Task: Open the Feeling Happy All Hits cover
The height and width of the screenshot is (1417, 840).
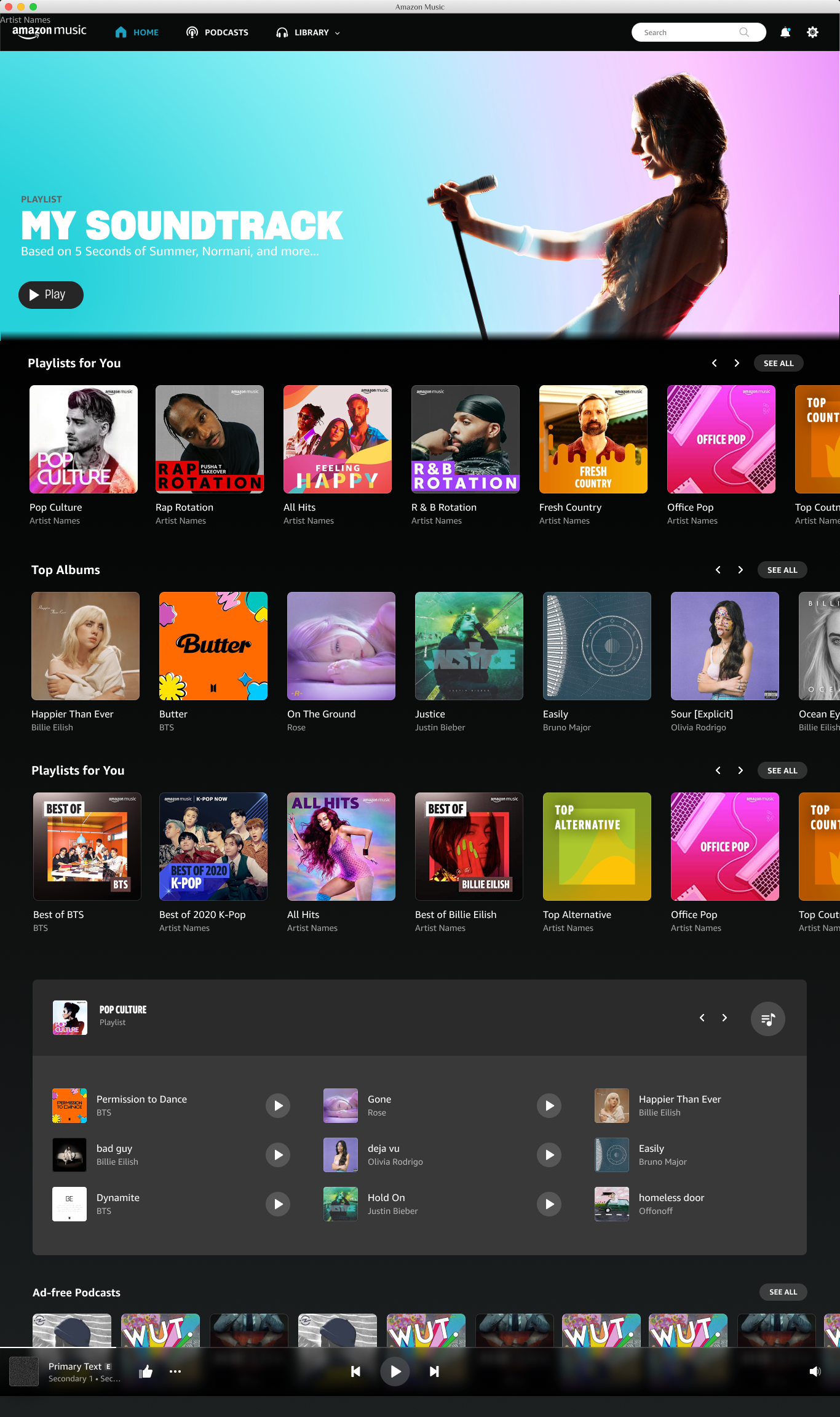Action: point(338,439)
